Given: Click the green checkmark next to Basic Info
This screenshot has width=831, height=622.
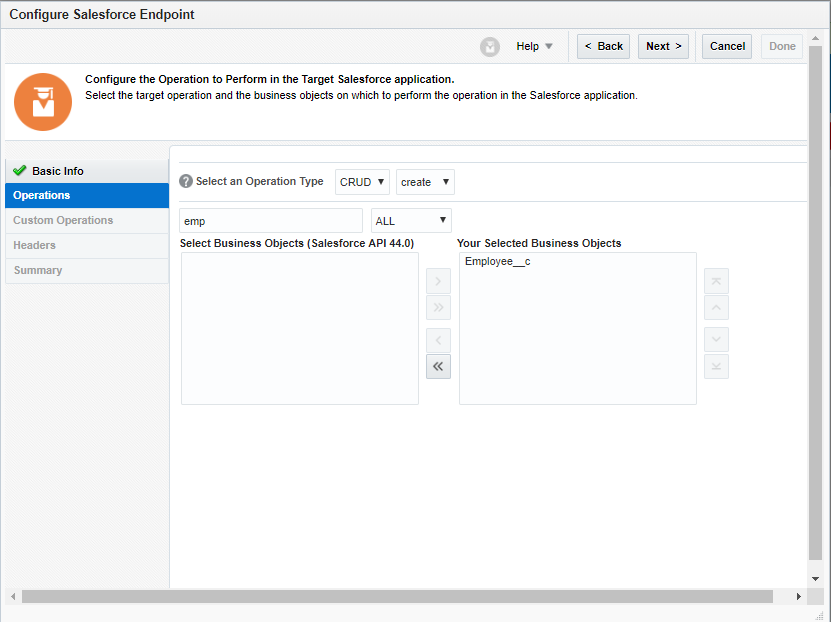Looking at the screenshot, I should (20, 171).
